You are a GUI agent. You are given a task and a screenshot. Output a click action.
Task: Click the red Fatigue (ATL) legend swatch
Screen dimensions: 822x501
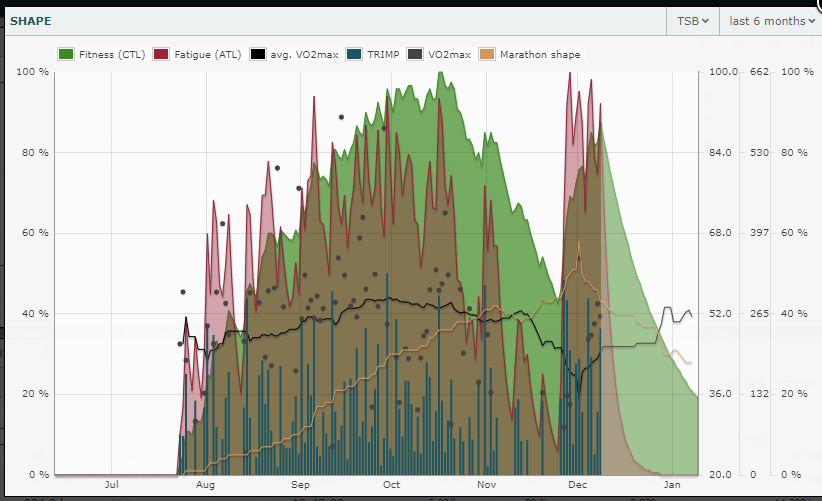(x=163, y=55)
